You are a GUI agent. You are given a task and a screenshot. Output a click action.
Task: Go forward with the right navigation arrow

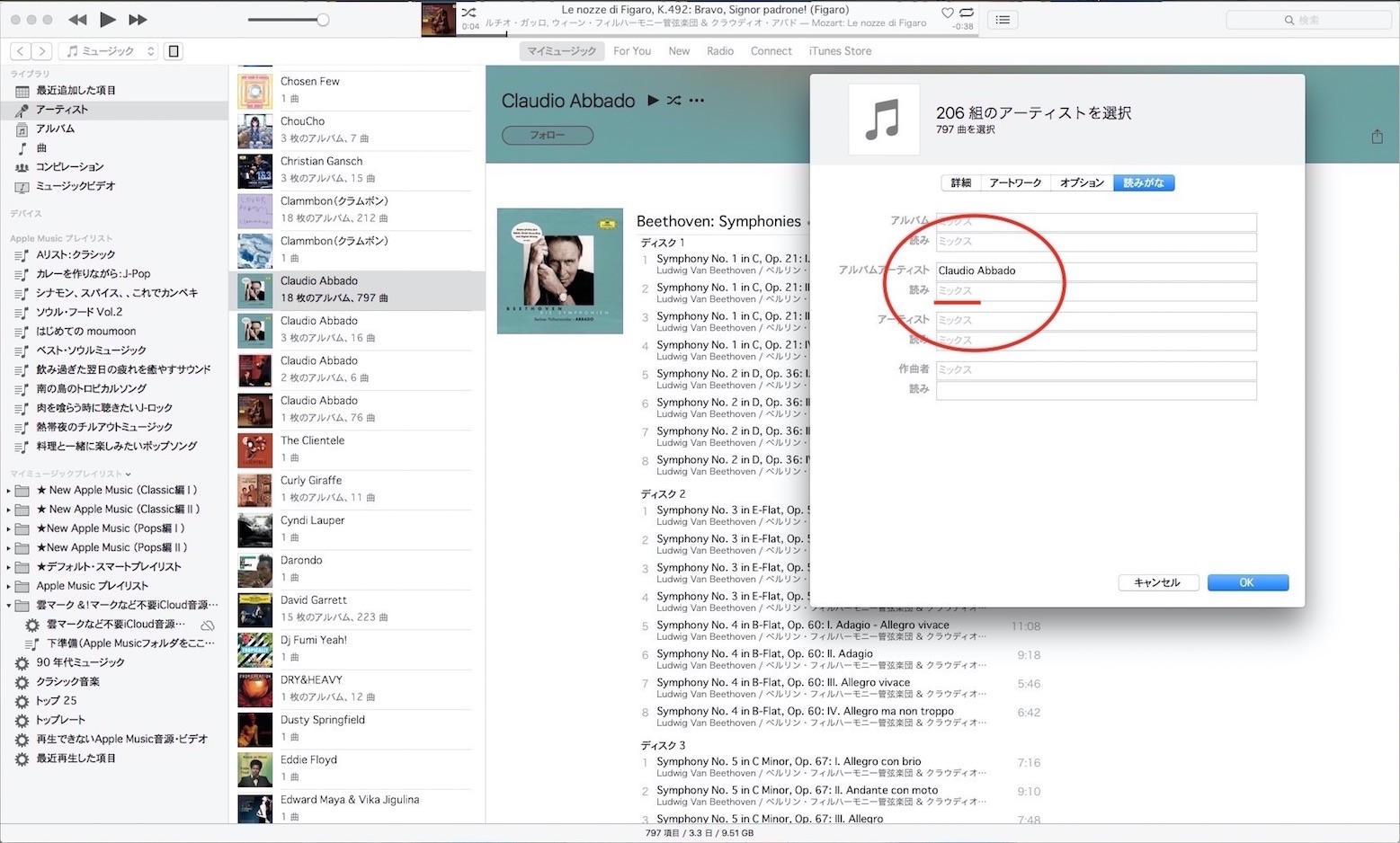[41, 51]
